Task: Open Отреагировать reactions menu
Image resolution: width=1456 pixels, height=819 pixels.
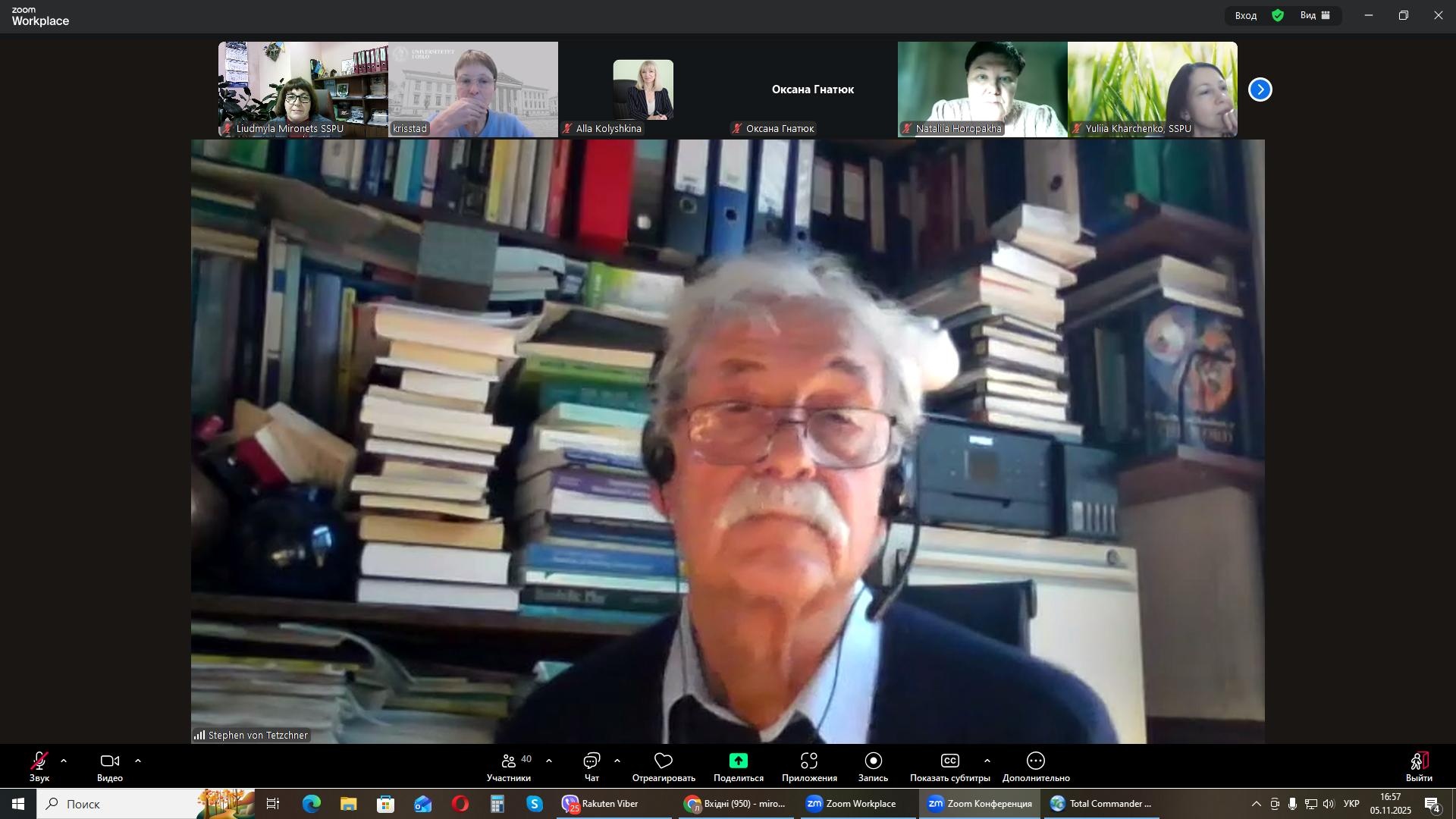Action: tap(664, 766)
